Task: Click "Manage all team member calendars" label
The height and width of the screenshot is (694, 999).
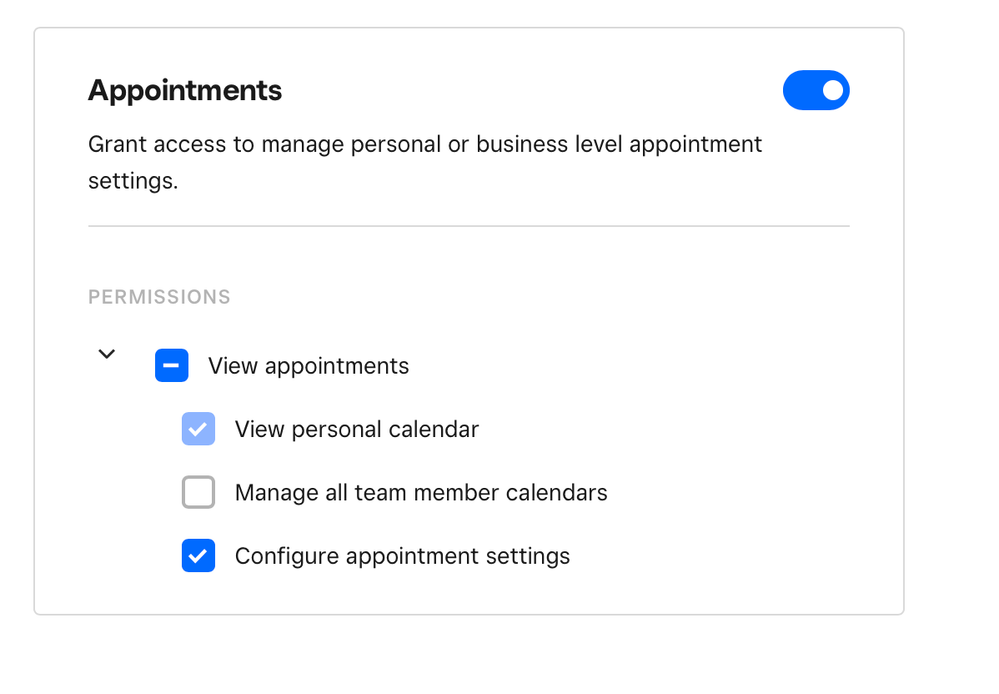Action: [420, 492]
